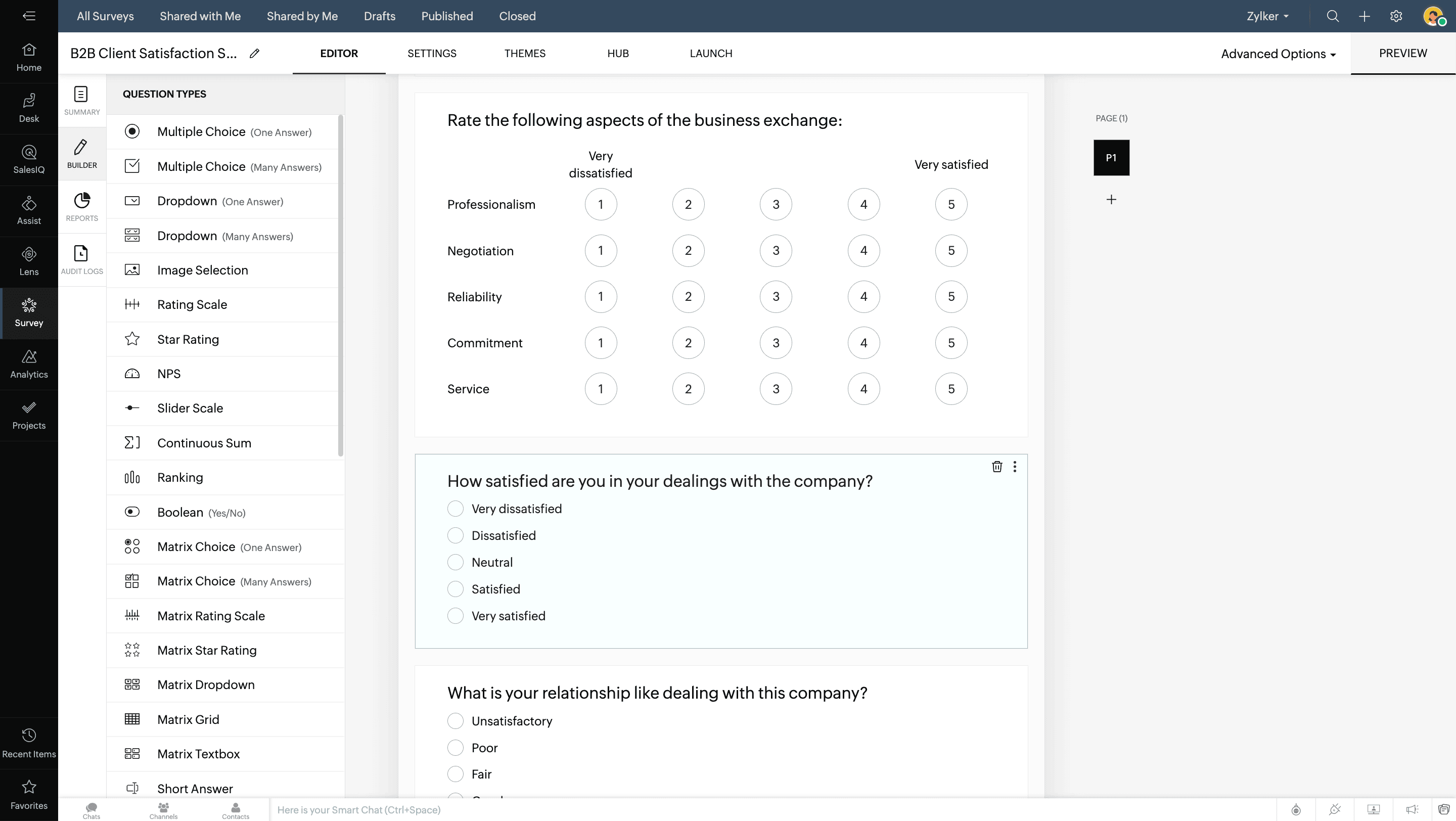Add a new page with the plus below P1
1456x821 pixels.
coord(1111,200)
